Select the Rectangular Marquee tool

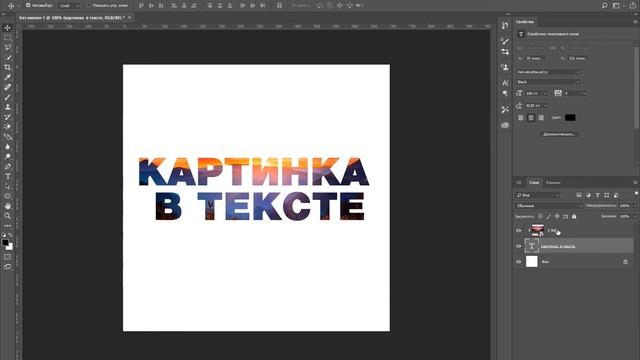(7, 38)
